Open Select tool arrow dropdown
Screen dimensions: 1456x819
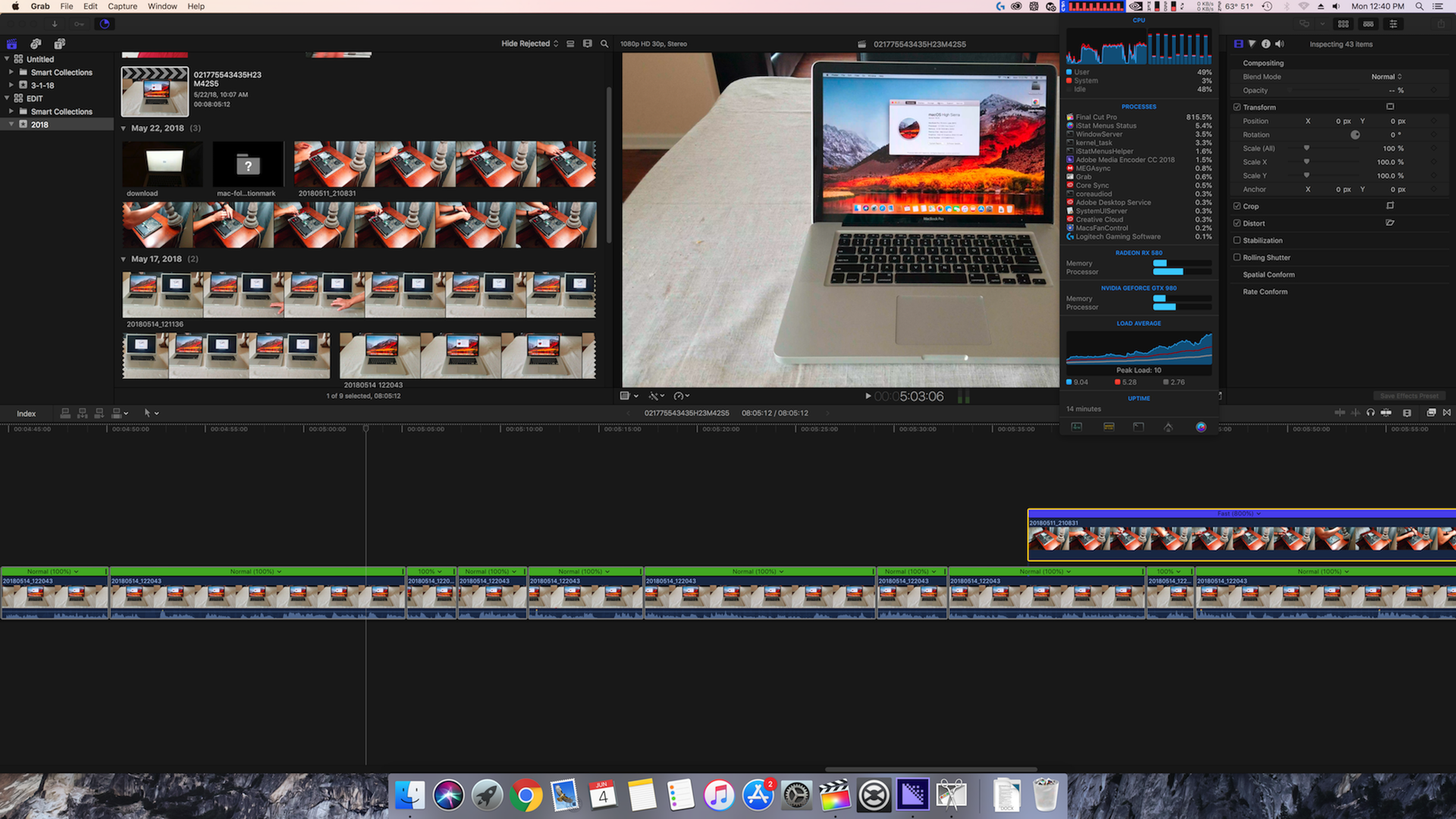tap(151, 413)
